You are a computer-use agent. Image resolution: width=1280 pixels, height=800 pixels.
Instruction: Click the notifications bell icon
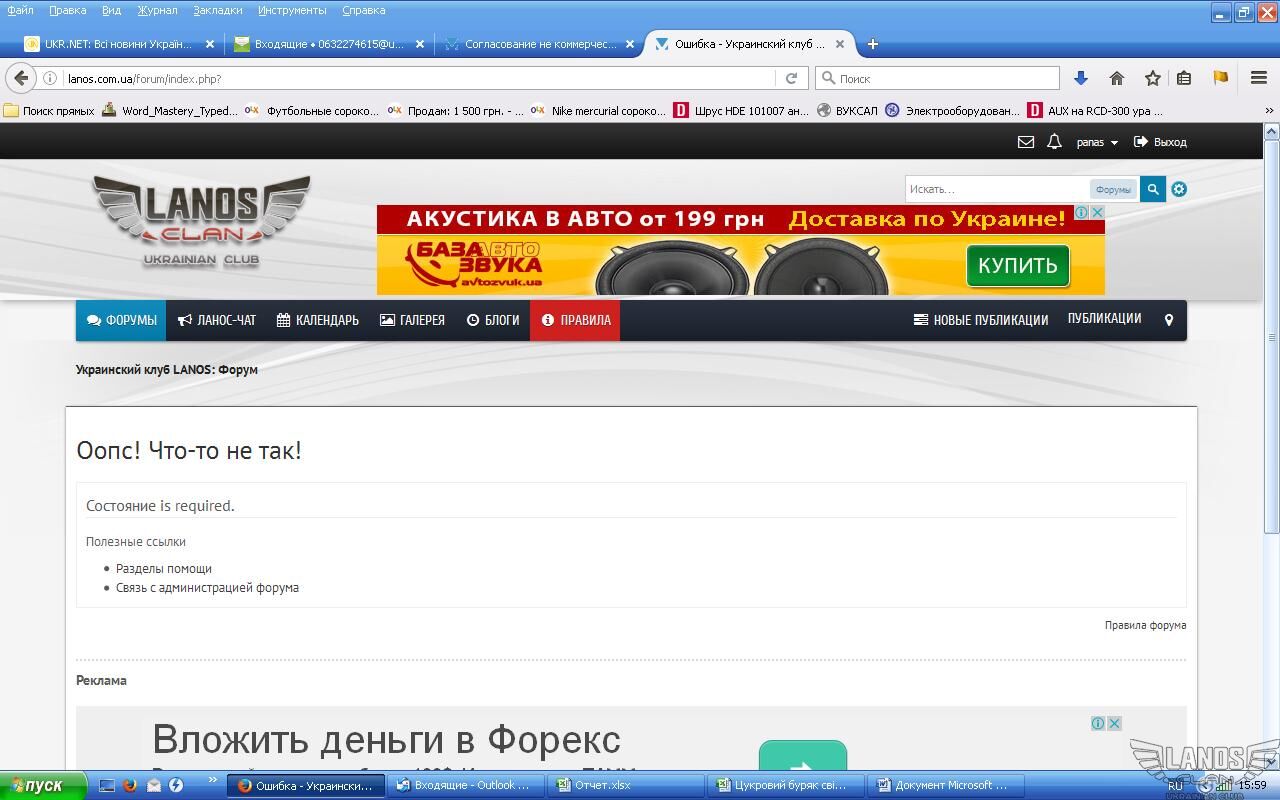click(x=1054, y=142)
